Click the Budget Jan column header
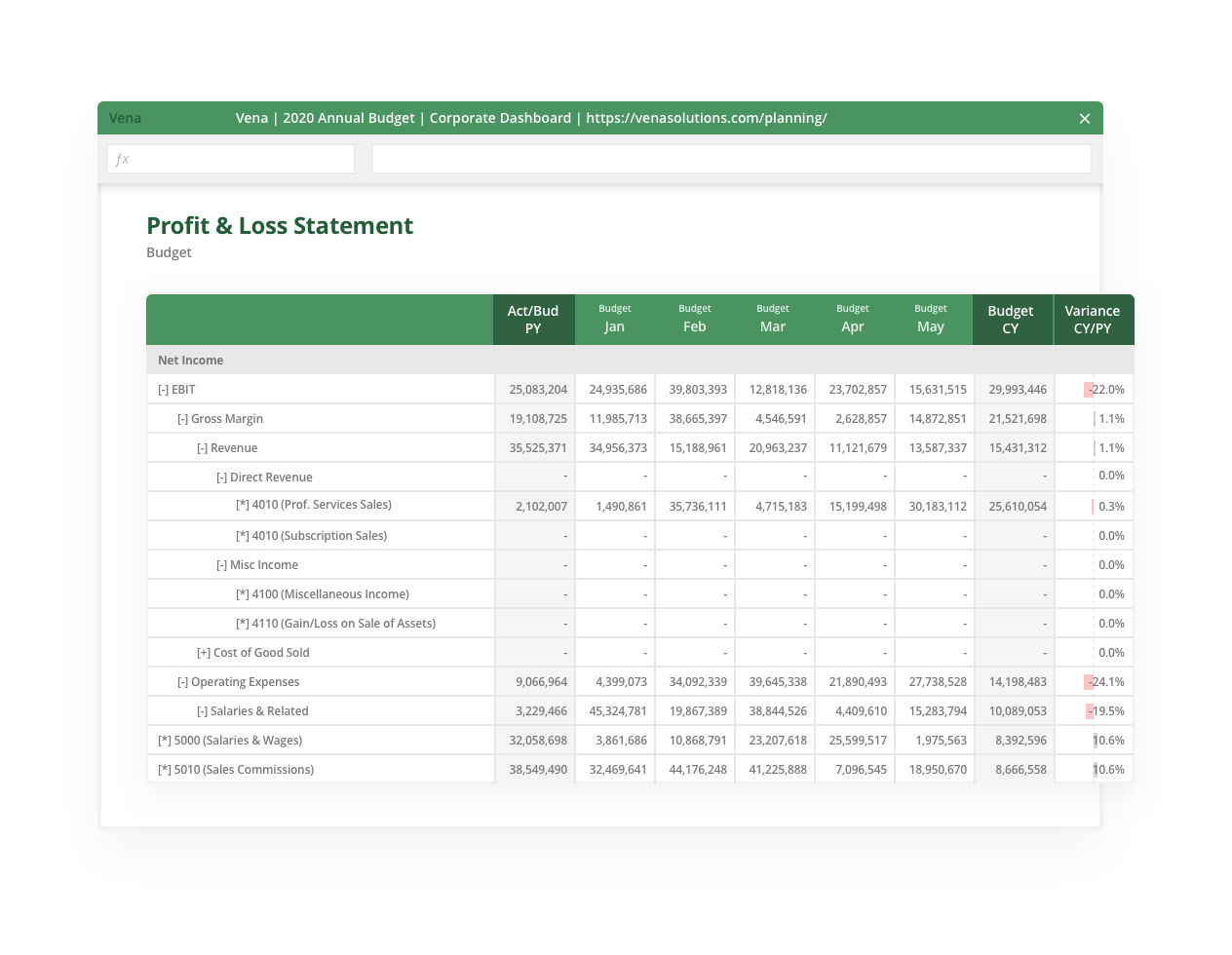 614,319
